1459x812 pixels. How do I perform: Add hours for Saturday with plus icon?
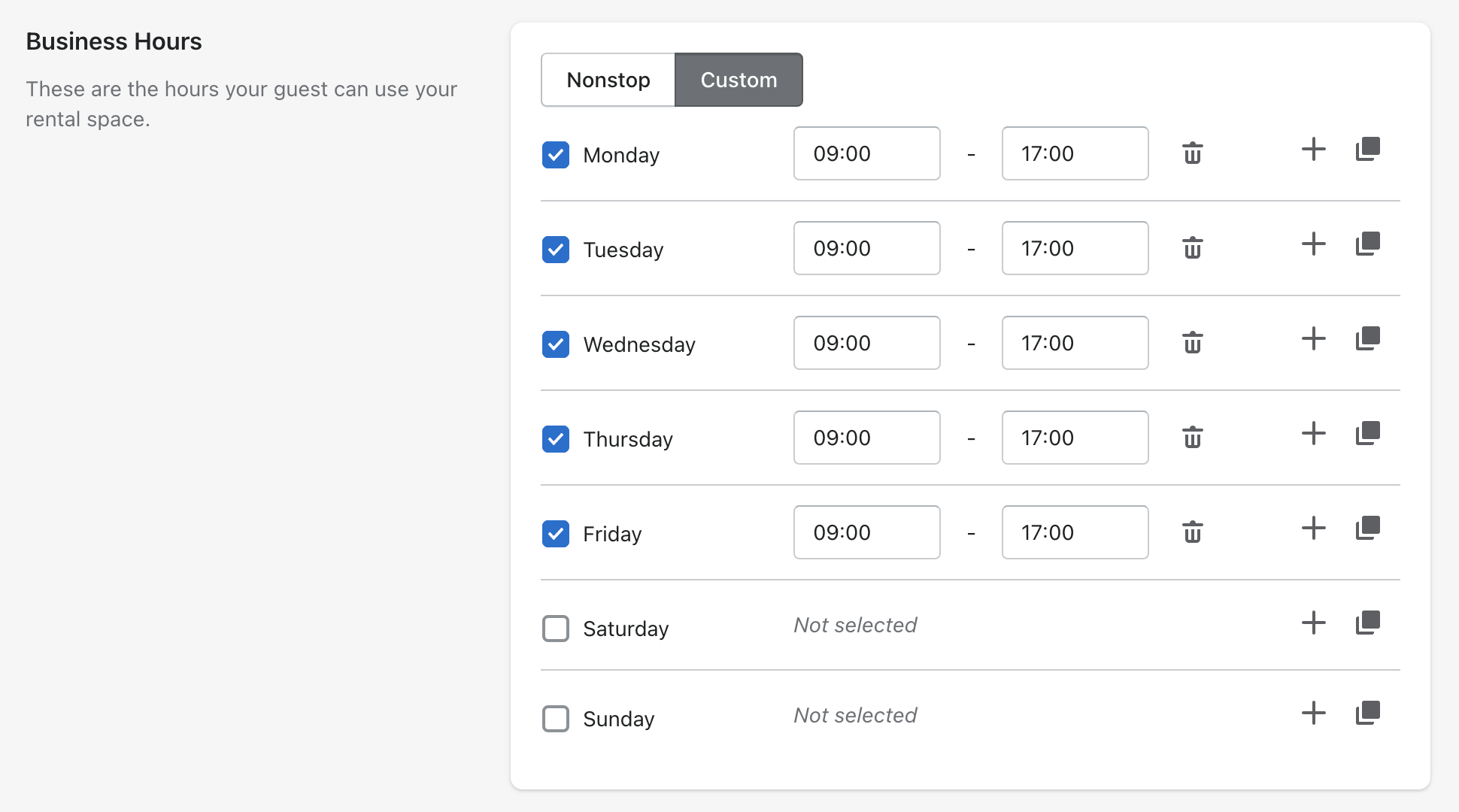pos(1313,623)
